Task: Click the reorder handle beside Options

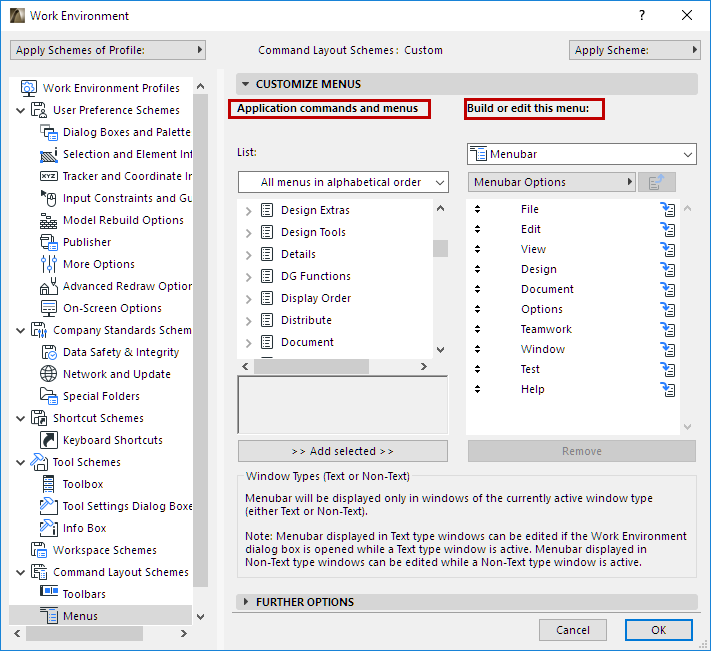Action: point(477,309)
